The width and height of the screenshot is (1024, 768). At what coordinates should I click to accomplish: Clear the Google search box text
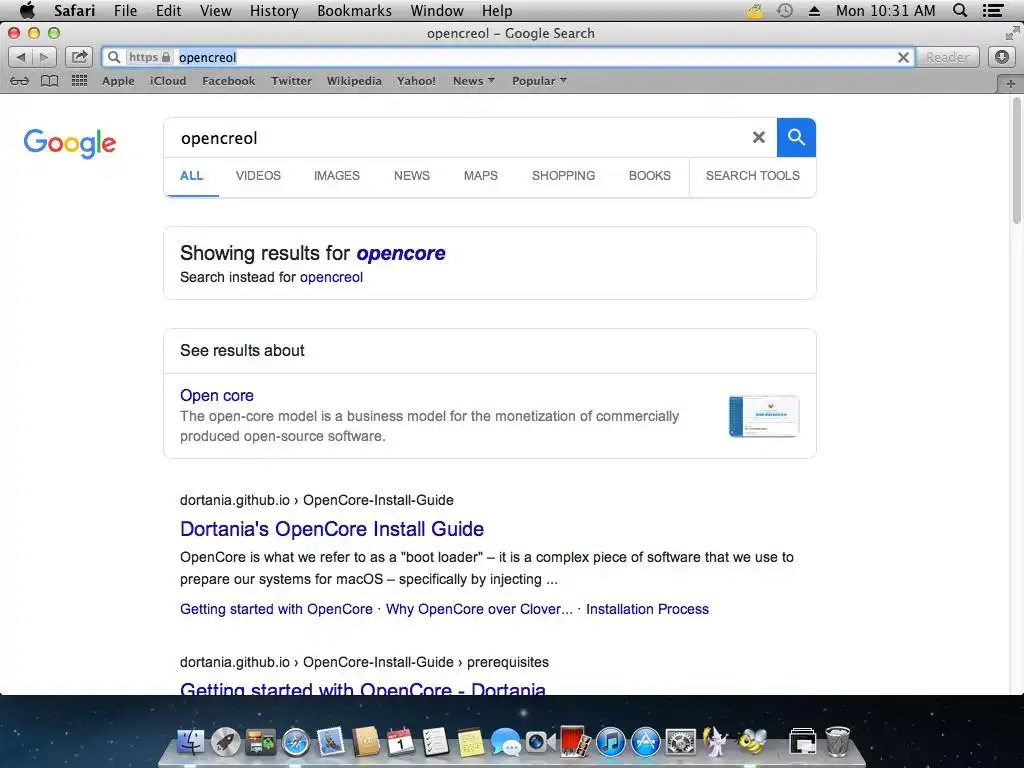(758, 137)
